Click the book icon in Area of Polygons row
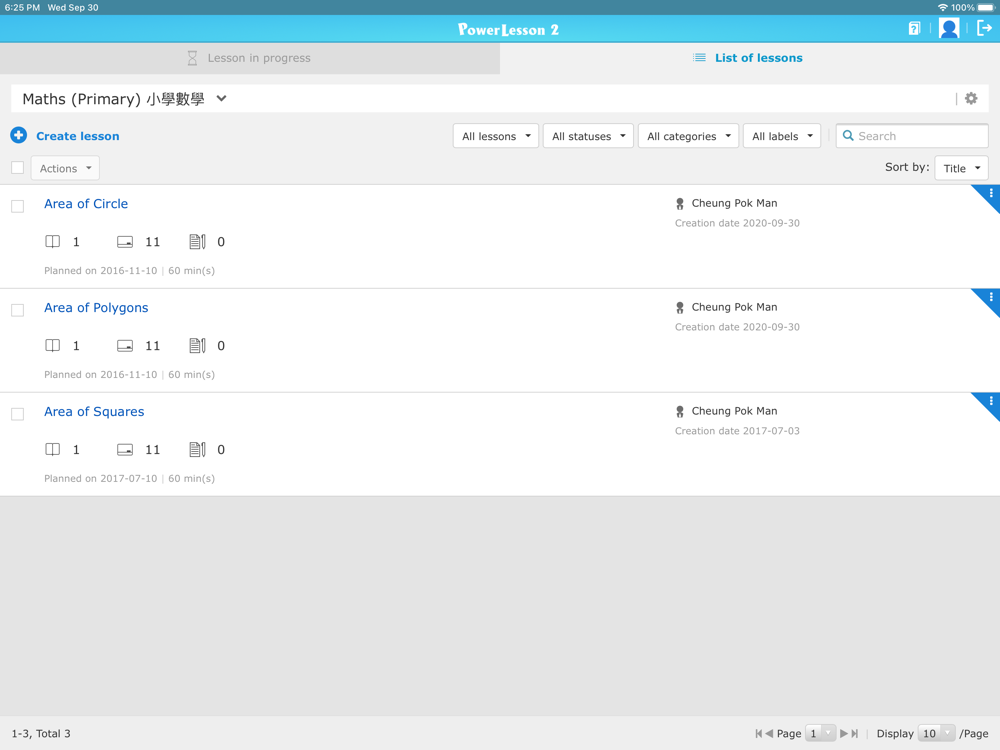The image size is (1000, 750). coord(52,346)
